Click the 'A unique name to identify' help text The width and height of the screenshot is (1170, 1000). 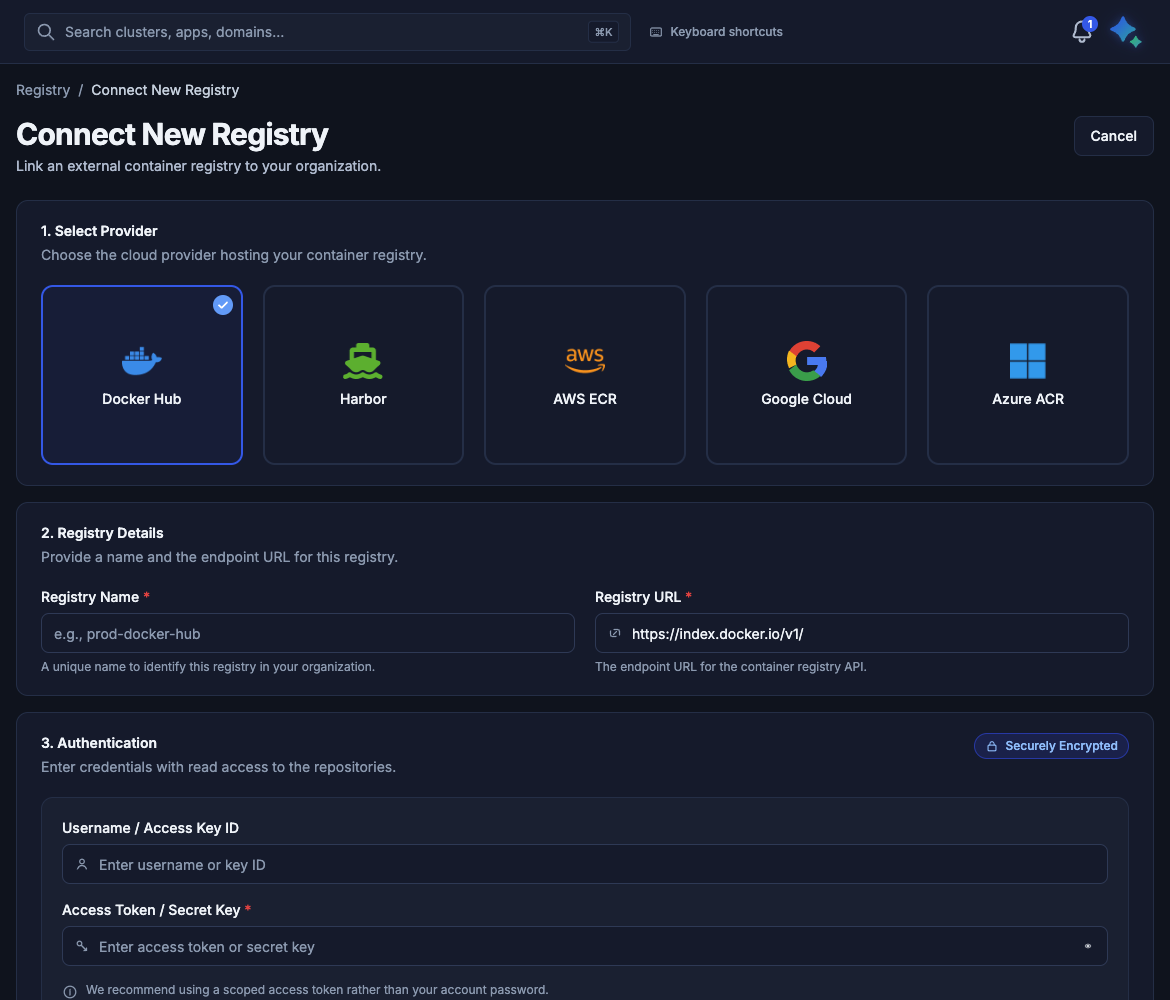point(208,667)
